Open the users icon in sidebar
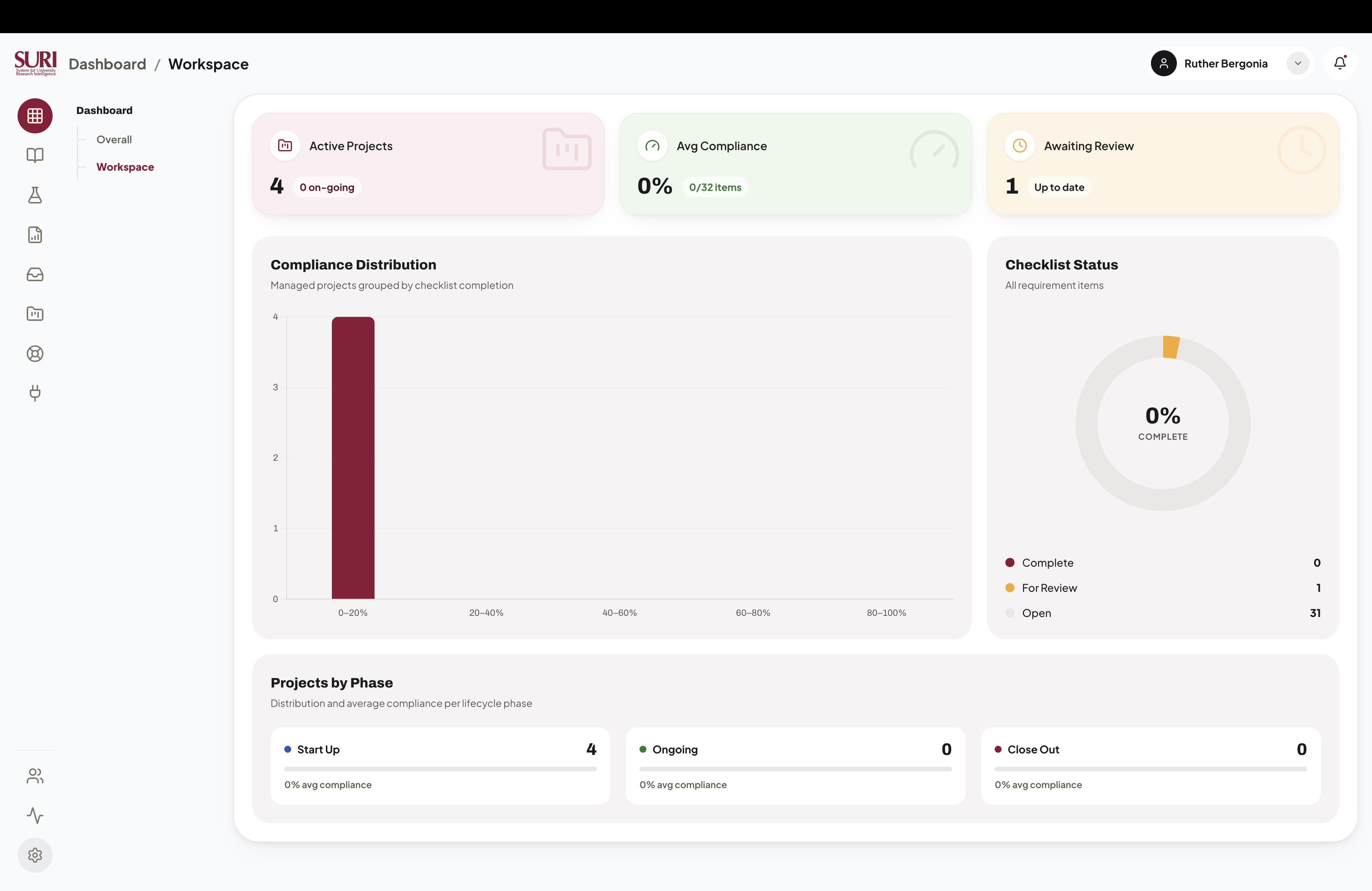 point(35,776)
